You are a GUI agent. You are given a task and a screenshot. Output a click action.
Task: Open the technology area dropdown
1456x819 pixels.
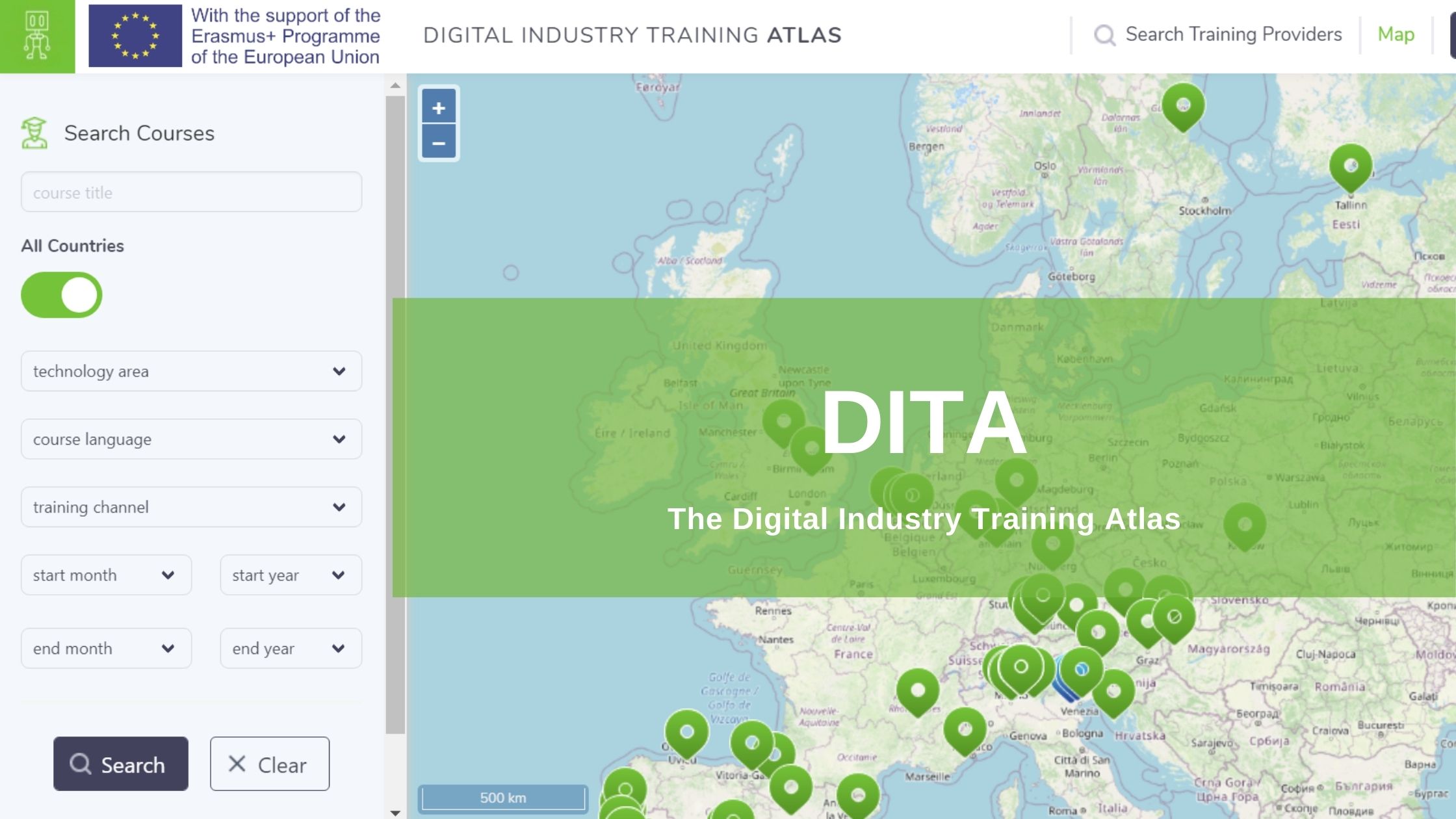click(191, 371)
